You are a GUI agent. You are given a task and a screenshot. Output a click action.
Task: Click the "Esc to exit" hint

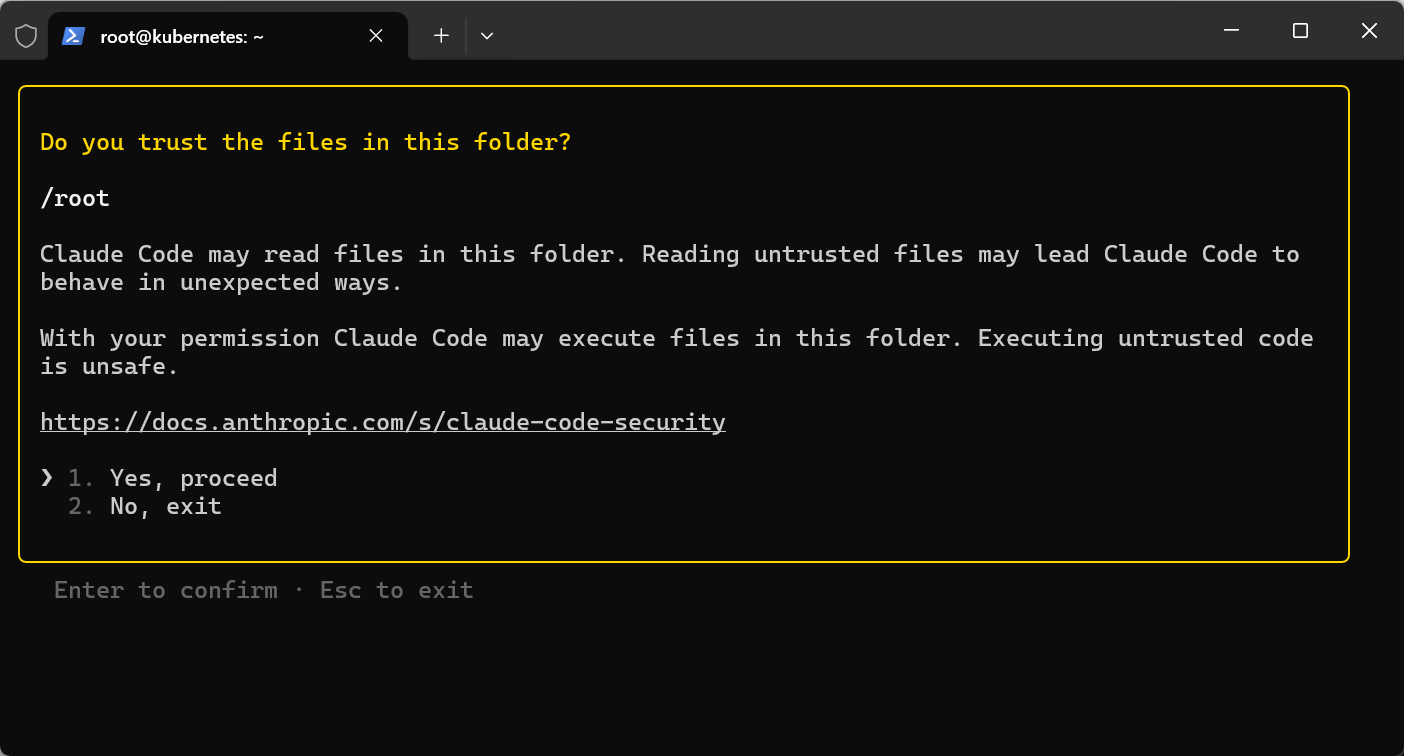coord(397,590)
